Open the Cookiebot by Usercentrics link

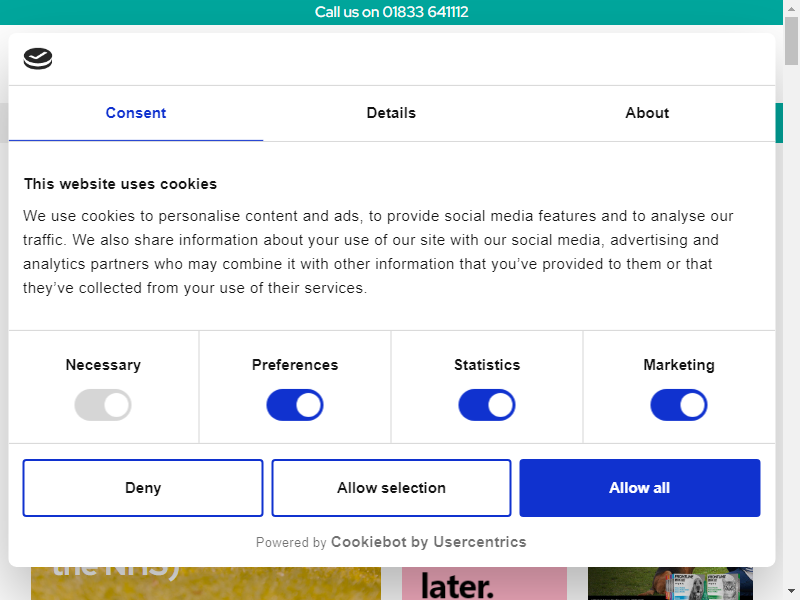(x=428, y=542)
